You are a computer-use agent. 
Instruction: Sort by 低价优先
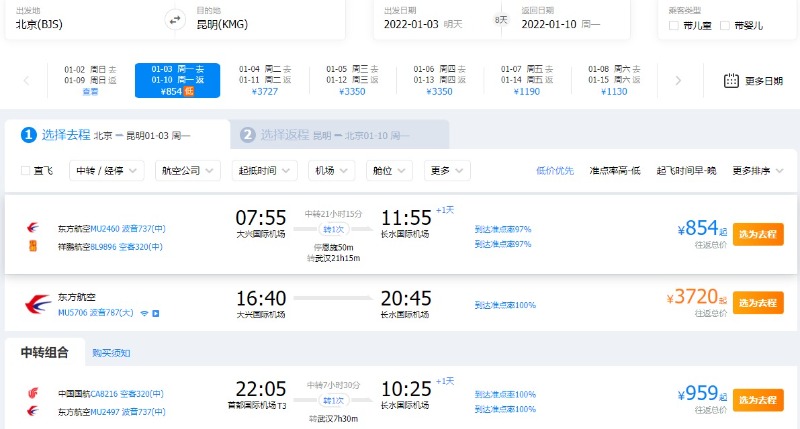click(555, 171)
